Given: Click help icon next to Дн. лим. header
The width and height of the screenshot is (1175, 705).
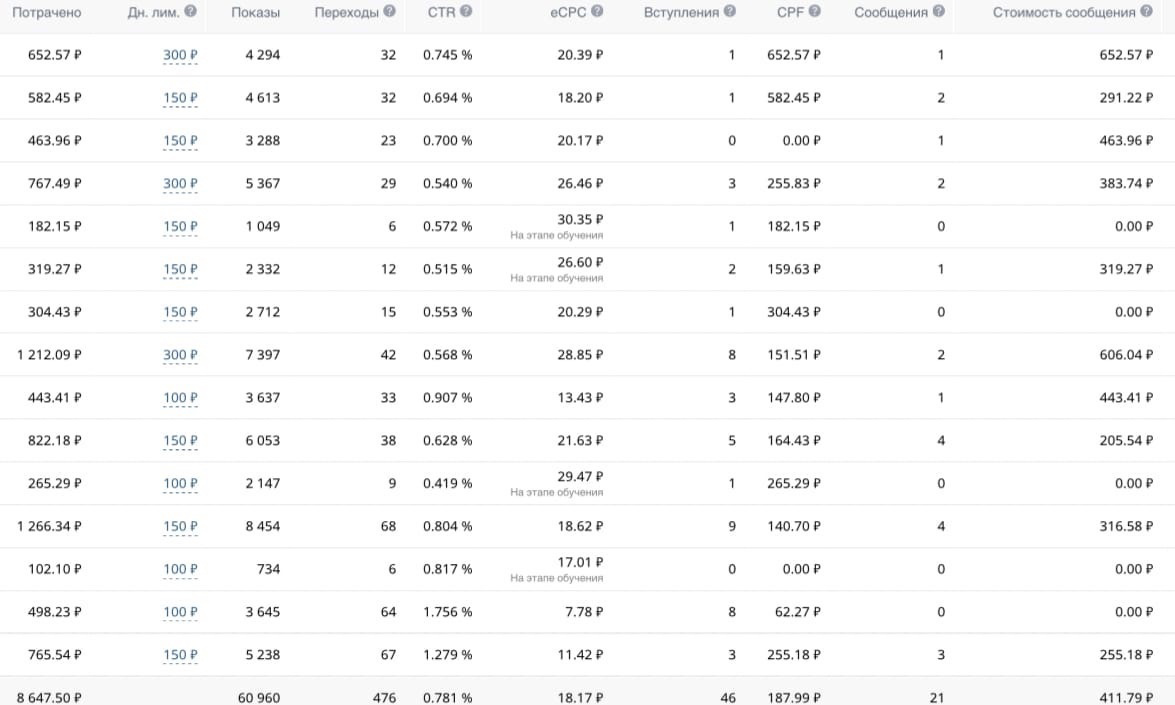Looking at the screenshot, I should 190,11.
